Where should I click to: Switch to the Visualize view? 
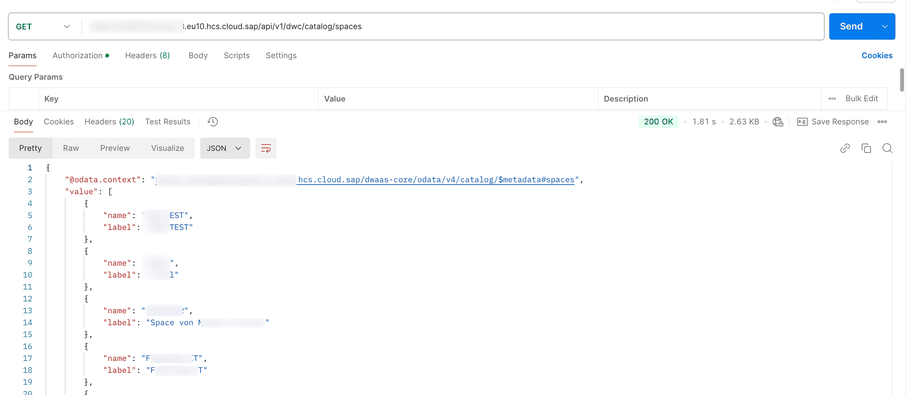[x=168, y=148]
